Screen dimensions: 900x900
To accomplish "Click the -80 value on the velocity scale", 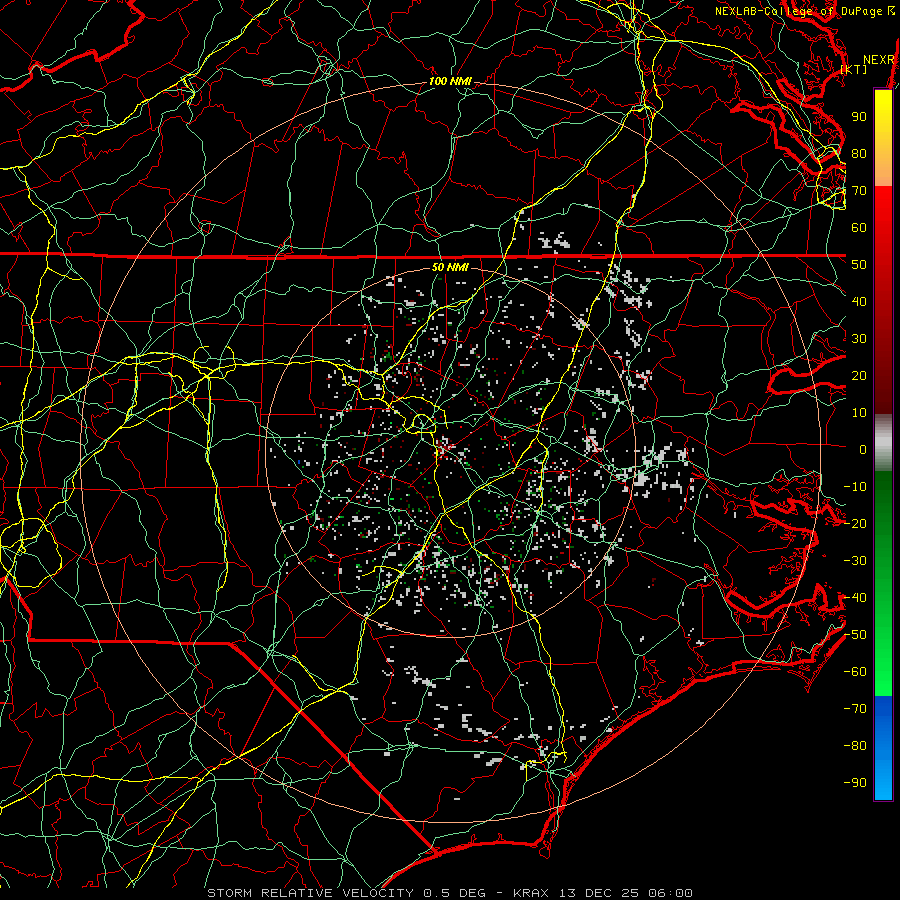I will 855,746.
